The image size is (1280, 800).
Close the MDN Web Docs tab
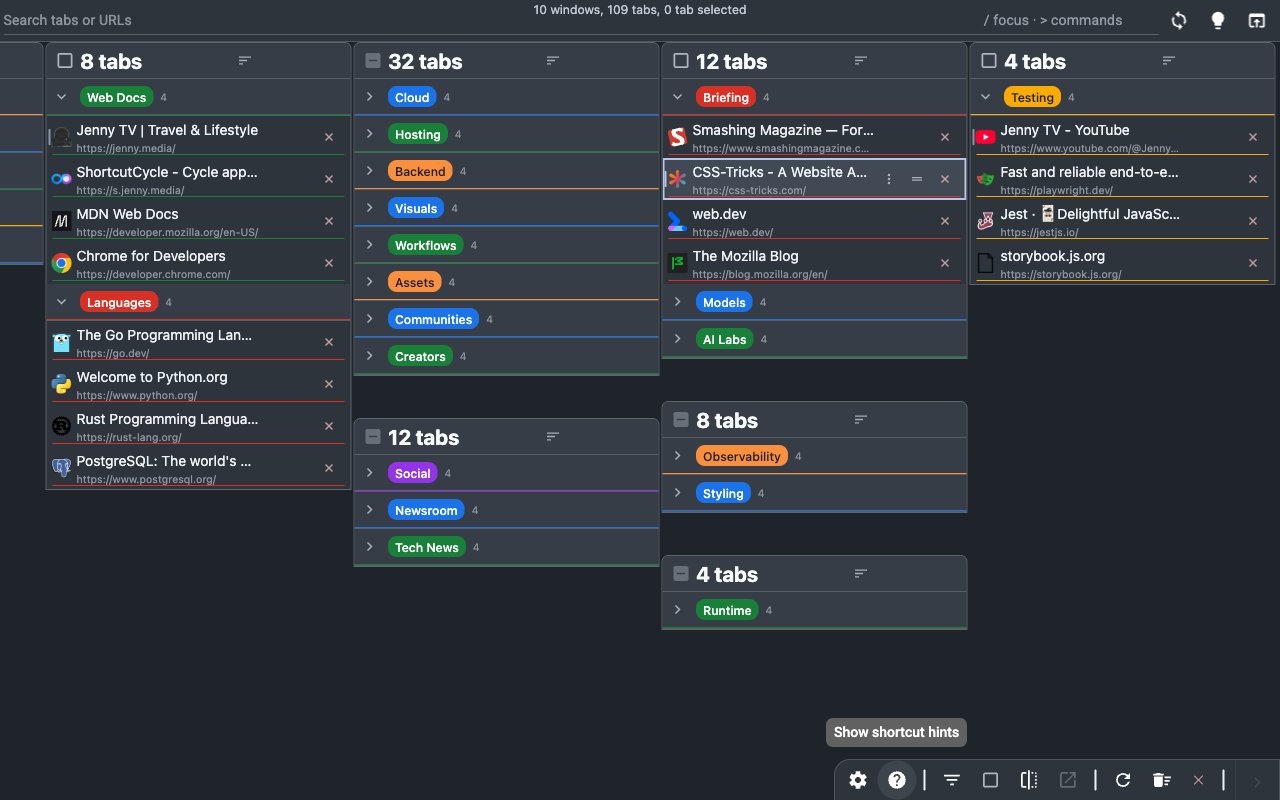click(x=329, y=221)
